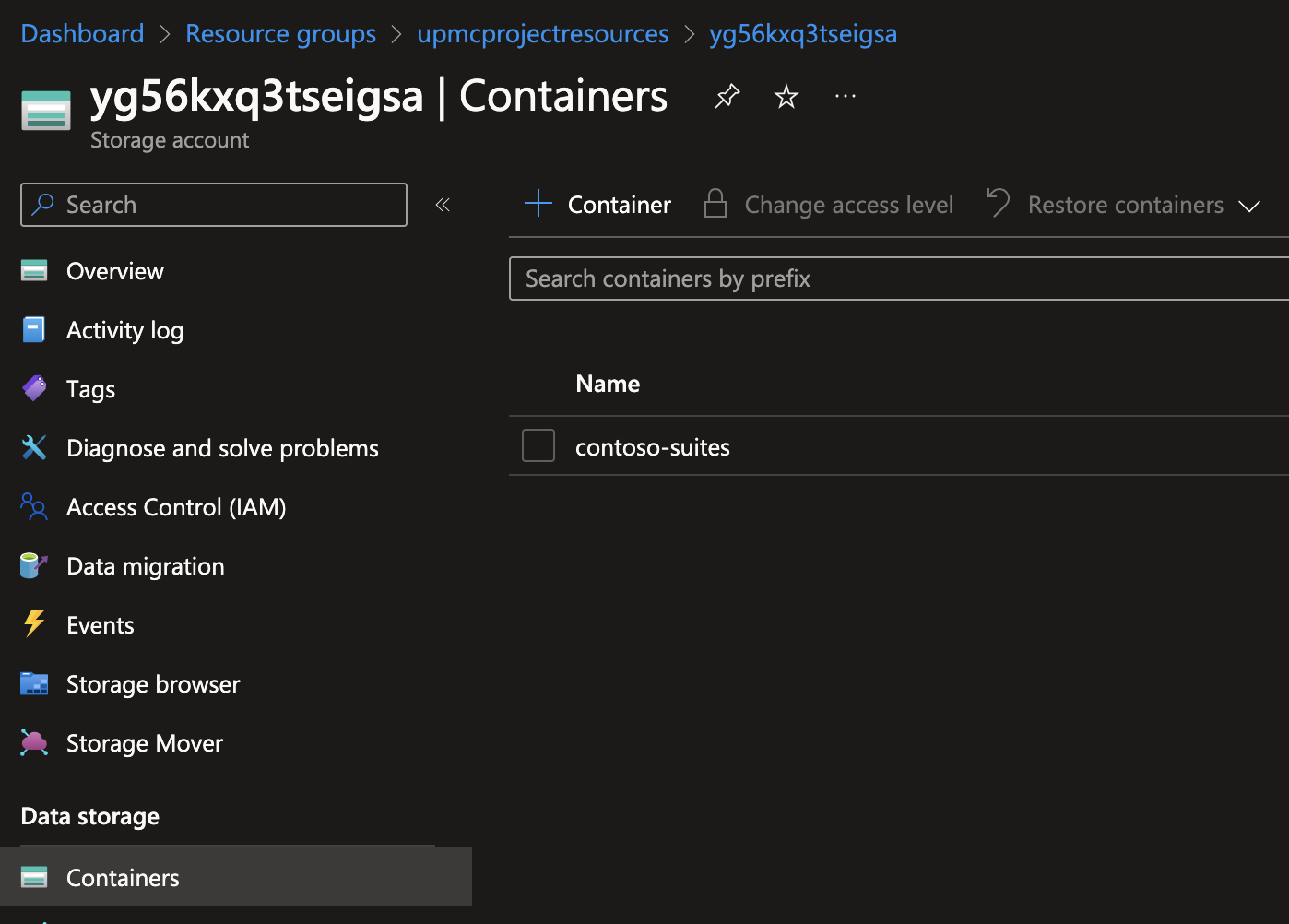Mark storage account as favorite star

click(x=786, y=96)
